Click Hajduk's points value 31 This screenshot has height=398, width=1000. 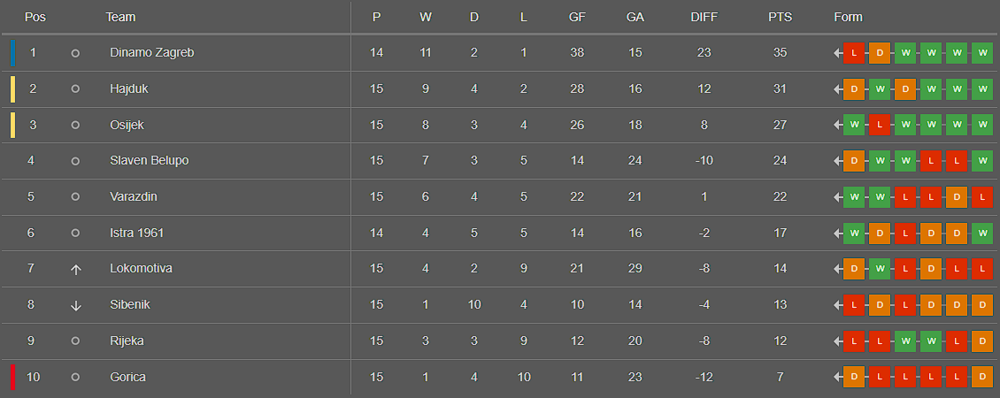[x=780, y=89]
